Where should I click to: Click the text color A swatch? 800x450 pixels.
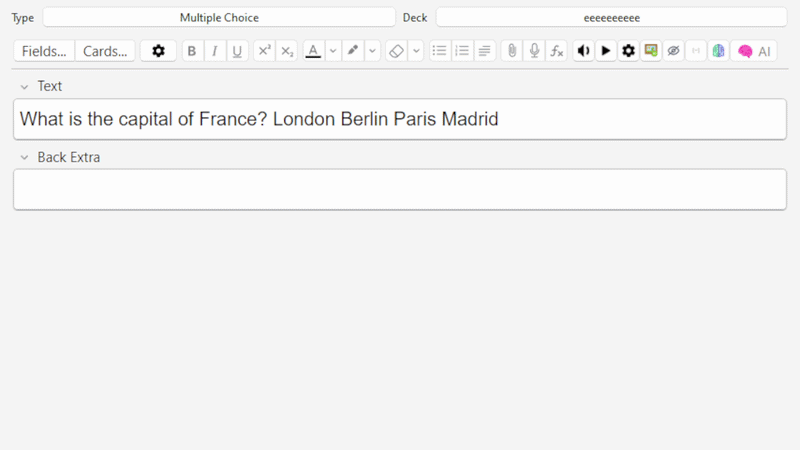313,51
